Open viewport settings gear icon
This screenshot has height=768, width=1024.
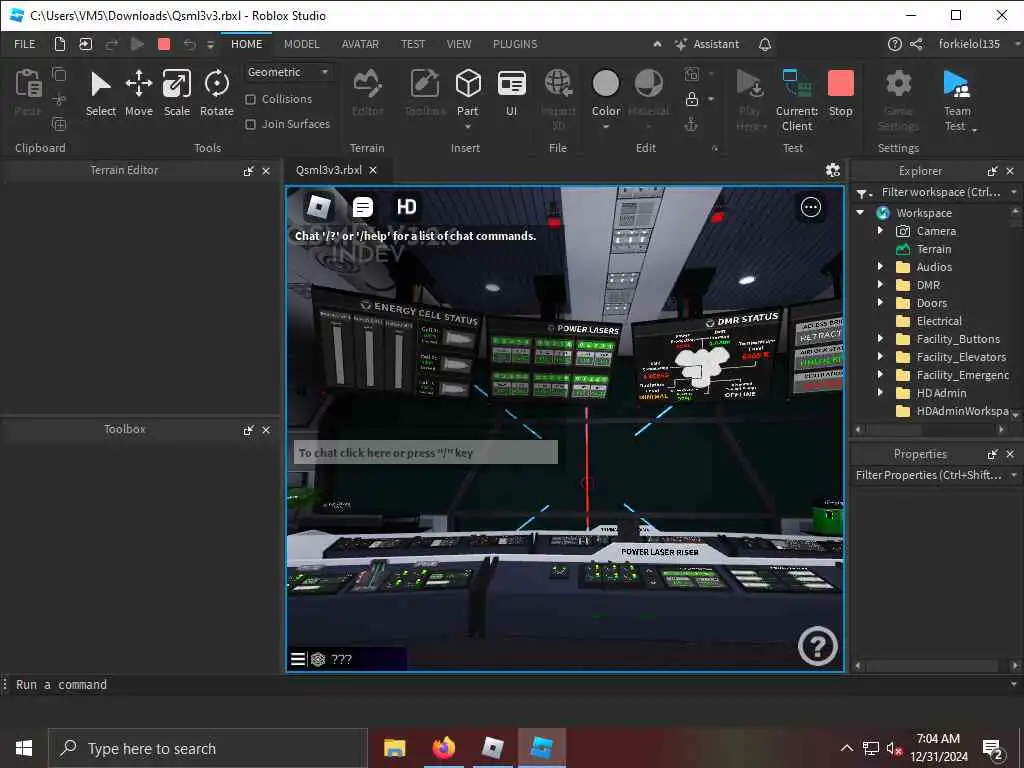(833, 170)
